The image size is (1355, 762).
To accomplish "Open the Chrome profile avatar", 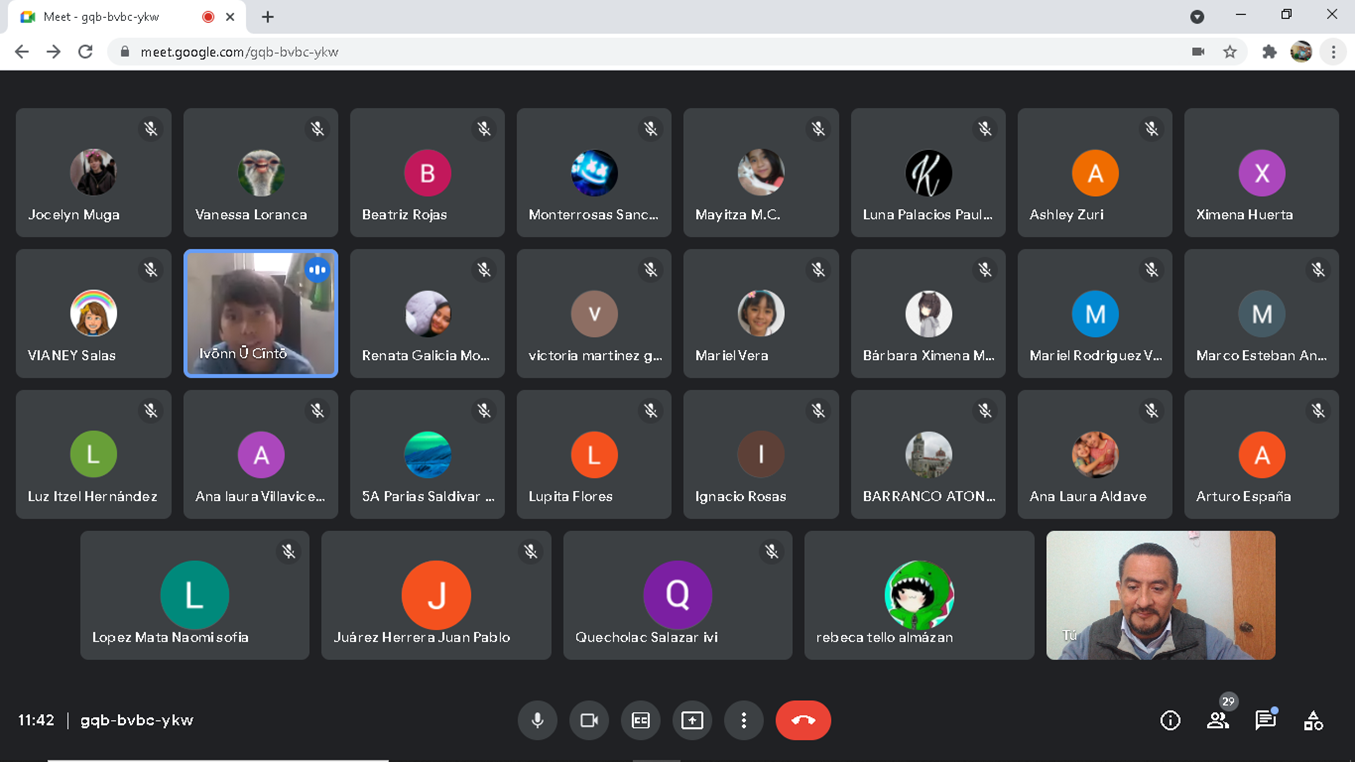I will 1301,52.
